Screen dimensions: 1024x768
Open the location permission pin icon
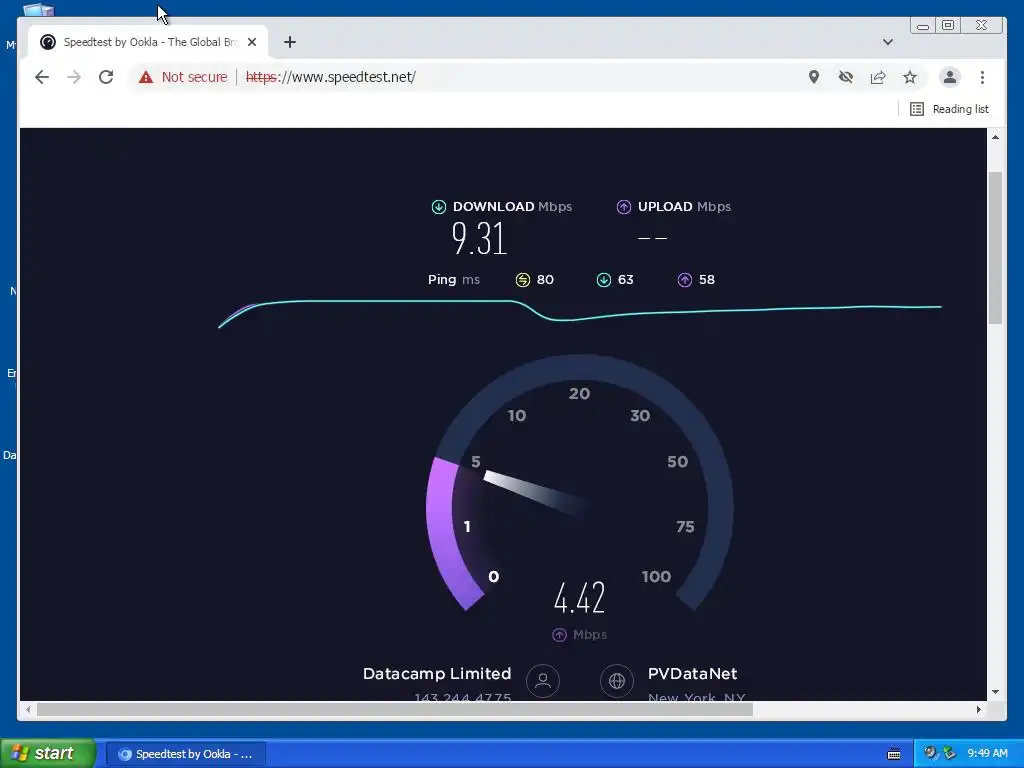point(814,77)
